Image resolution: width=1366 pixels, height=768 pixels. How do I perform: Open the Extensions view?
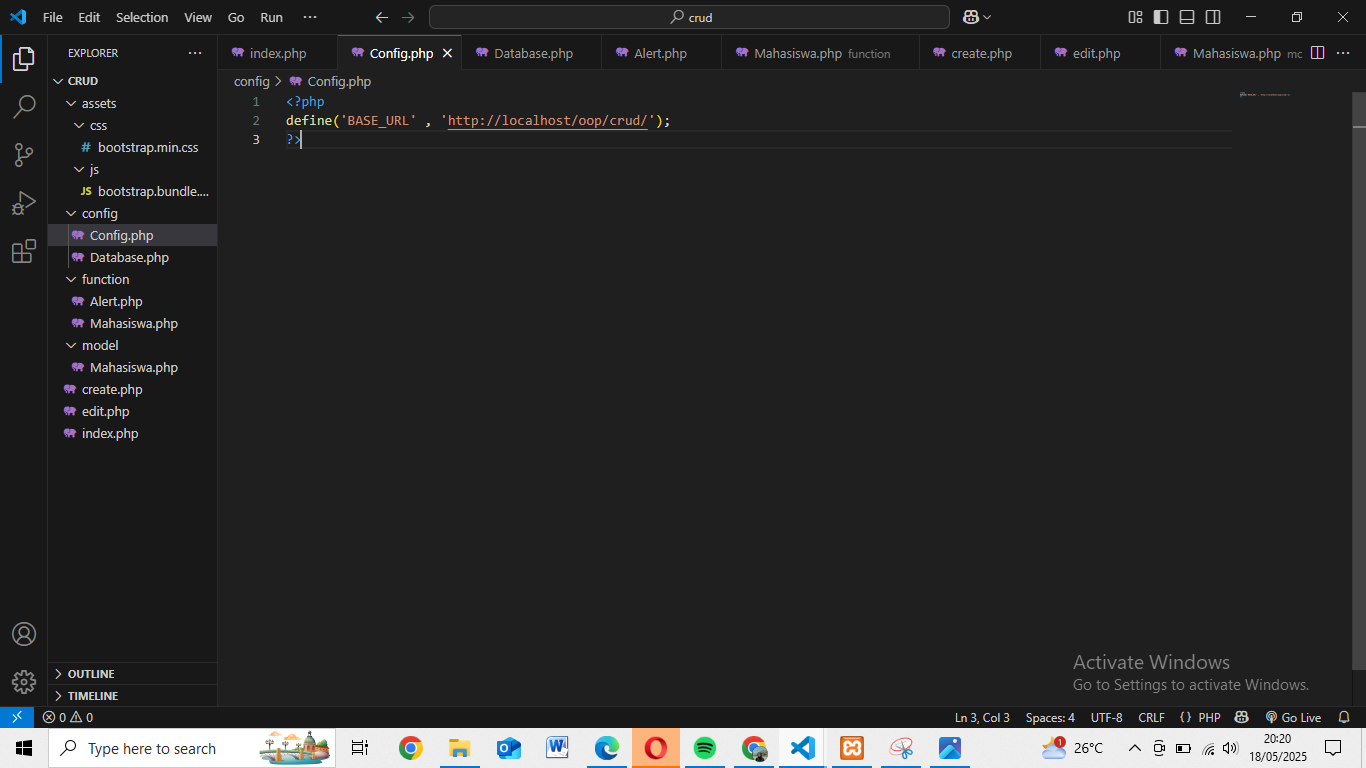pyautogui.click(x=24, y=252)
